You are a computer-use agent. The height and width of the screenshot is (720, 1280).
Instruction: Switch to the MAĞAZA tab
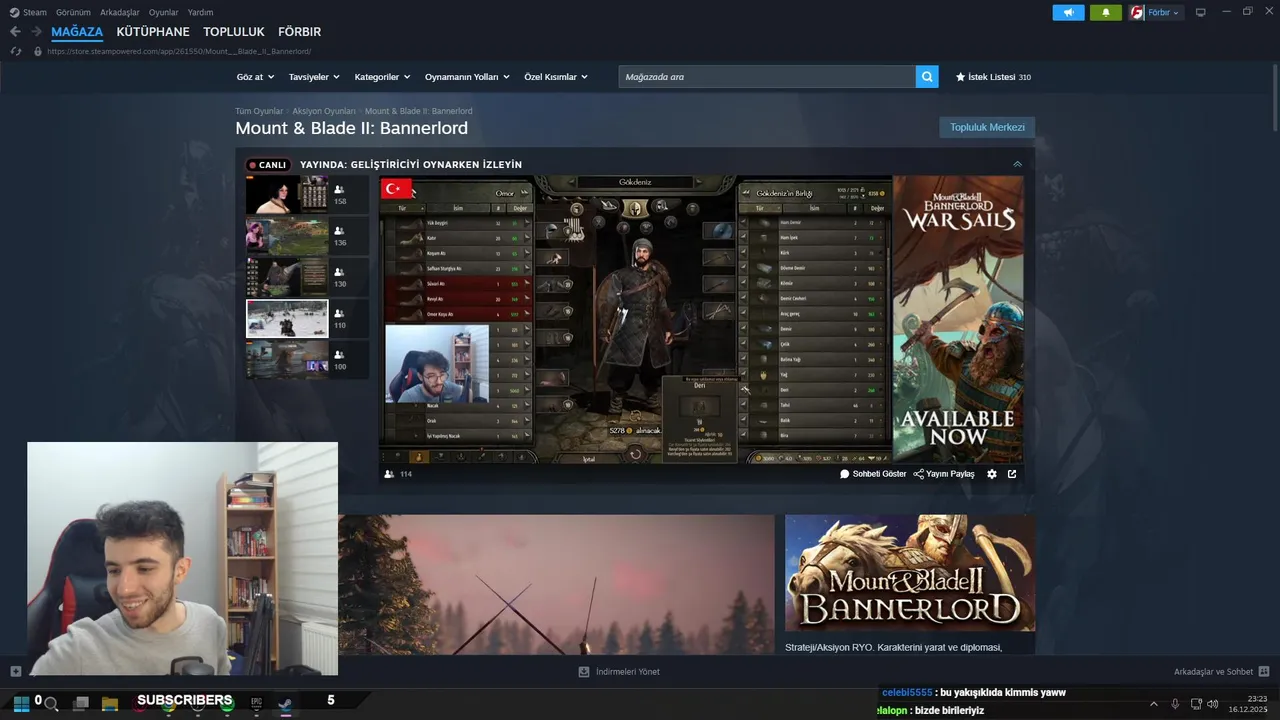[77, 32]
